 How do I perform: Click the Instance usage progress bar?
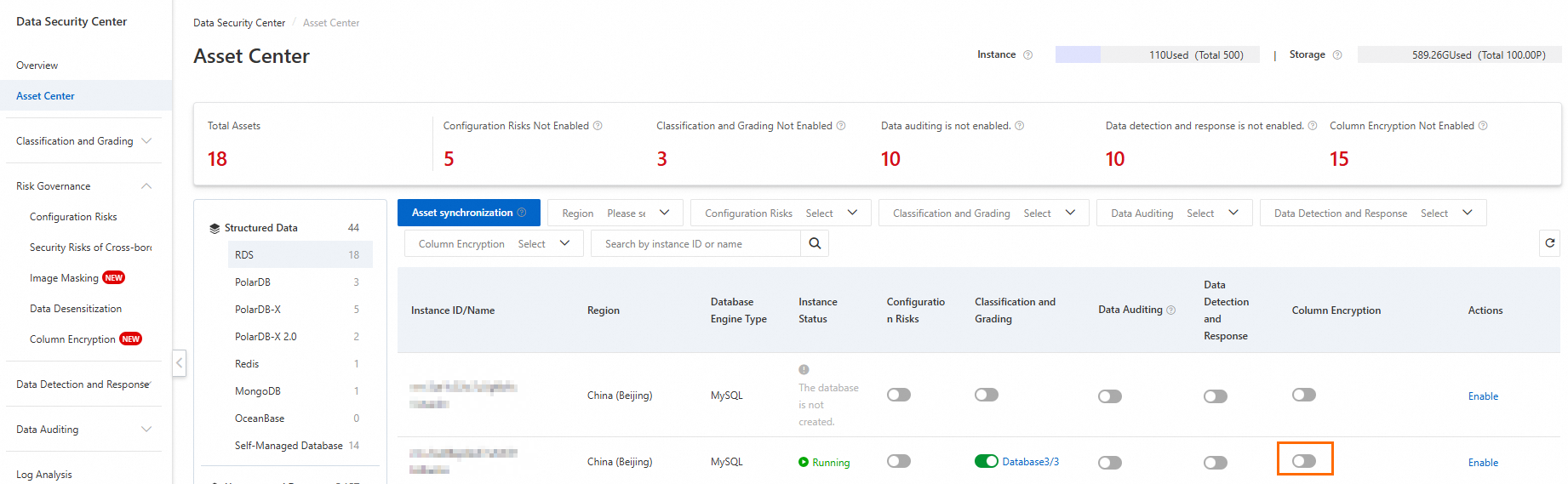1157,55
